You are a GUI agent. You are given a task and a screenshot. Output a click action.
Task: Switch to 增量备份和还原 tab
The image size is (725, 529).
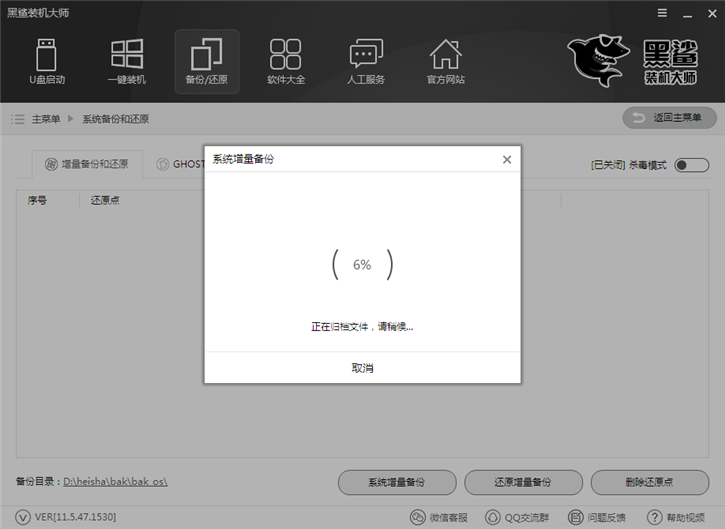point(86,164)
